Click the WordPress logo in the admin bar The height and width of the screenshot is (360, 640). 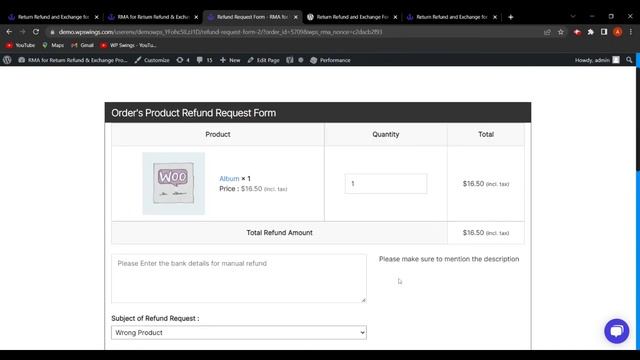pyautogui.click(x=7, y=60)
